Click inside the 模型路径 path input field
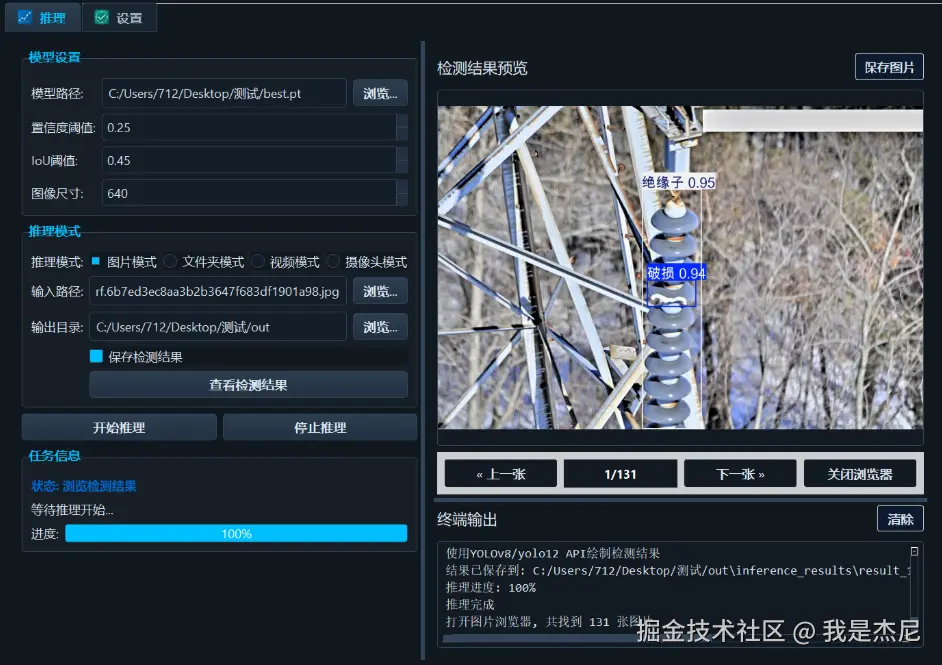The height and width of the screenshot is (665, 942). tap(225, 92)
